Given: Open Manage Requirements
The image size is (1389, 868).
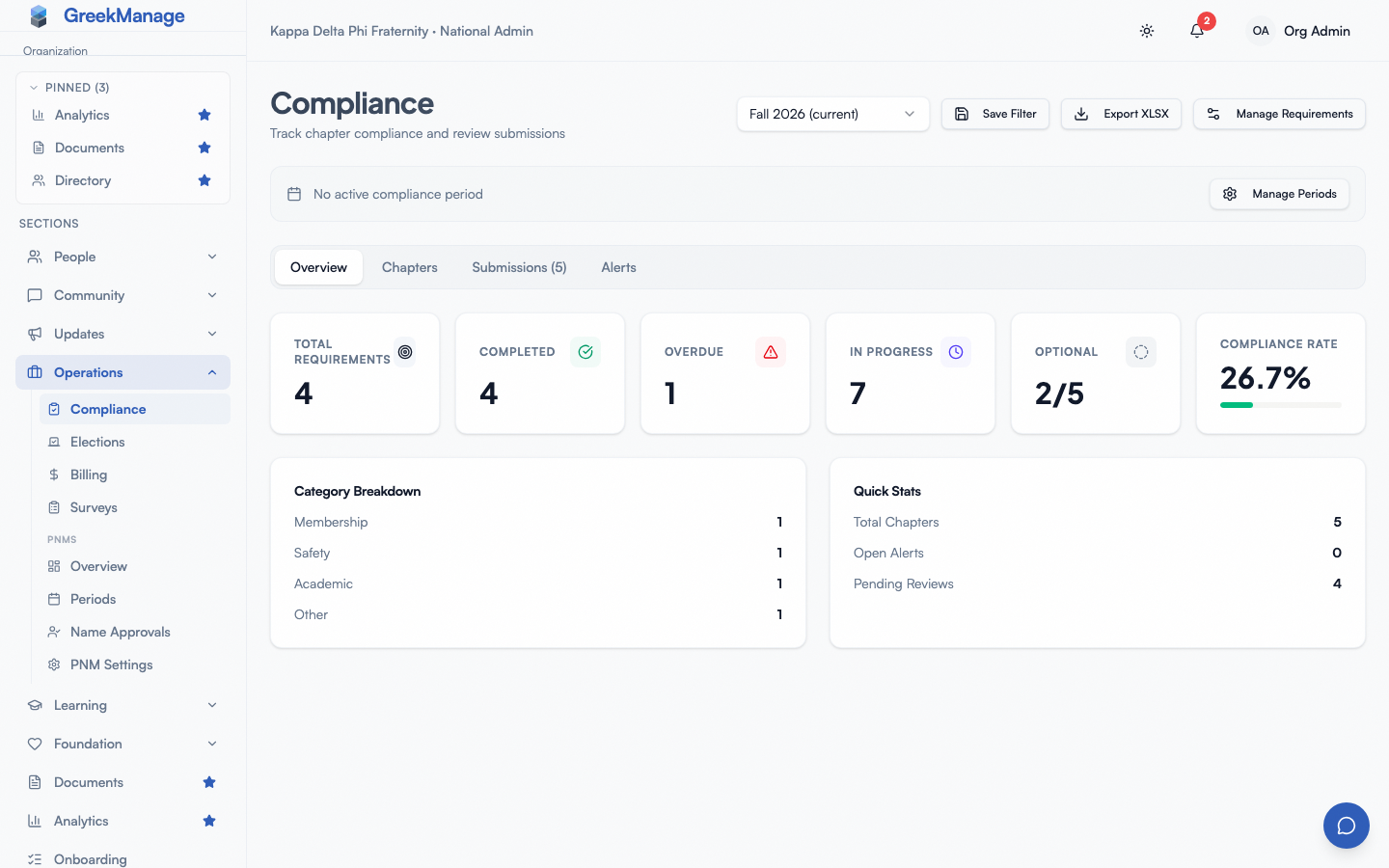Looking at the screenshot, I should tap(1279, 114).
